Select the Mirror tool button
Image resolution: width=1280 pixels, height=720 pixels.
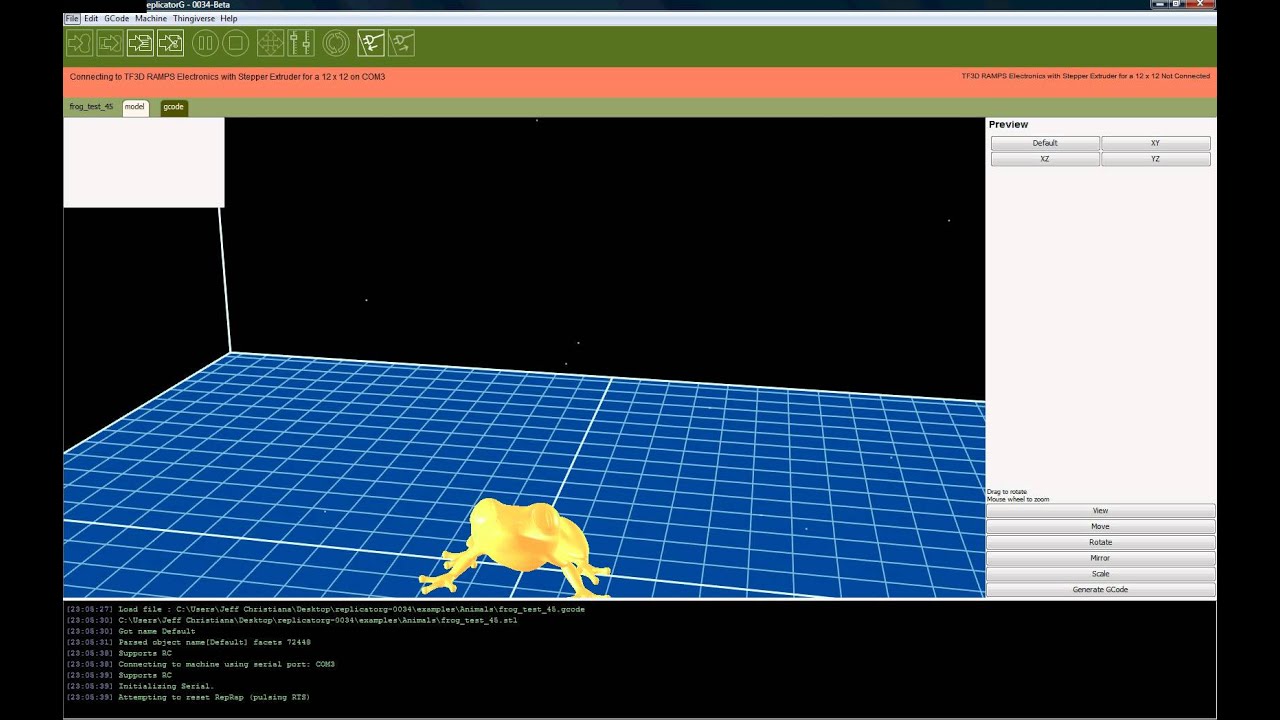(1100, 558)
